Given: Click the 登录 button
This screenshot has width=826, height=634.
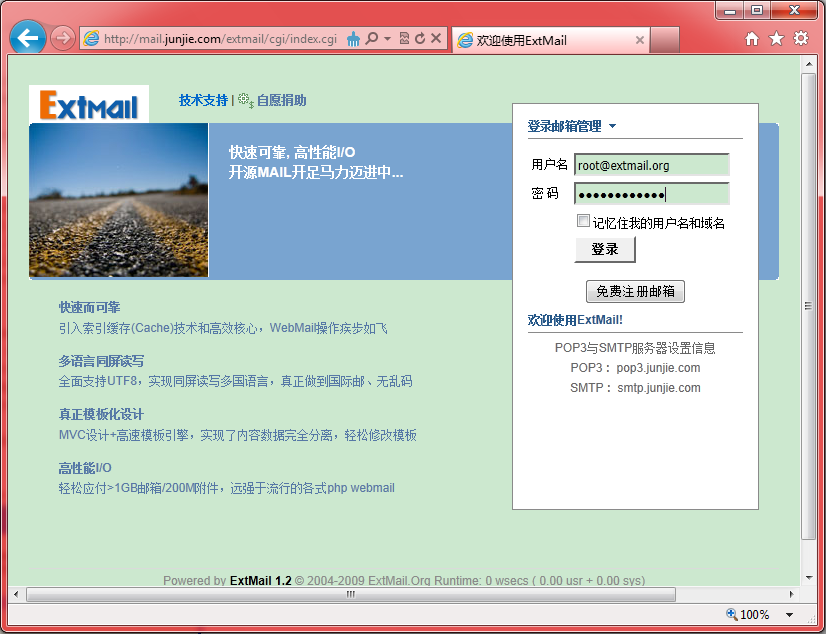Looking at the screenshot, I should (605, 249).
